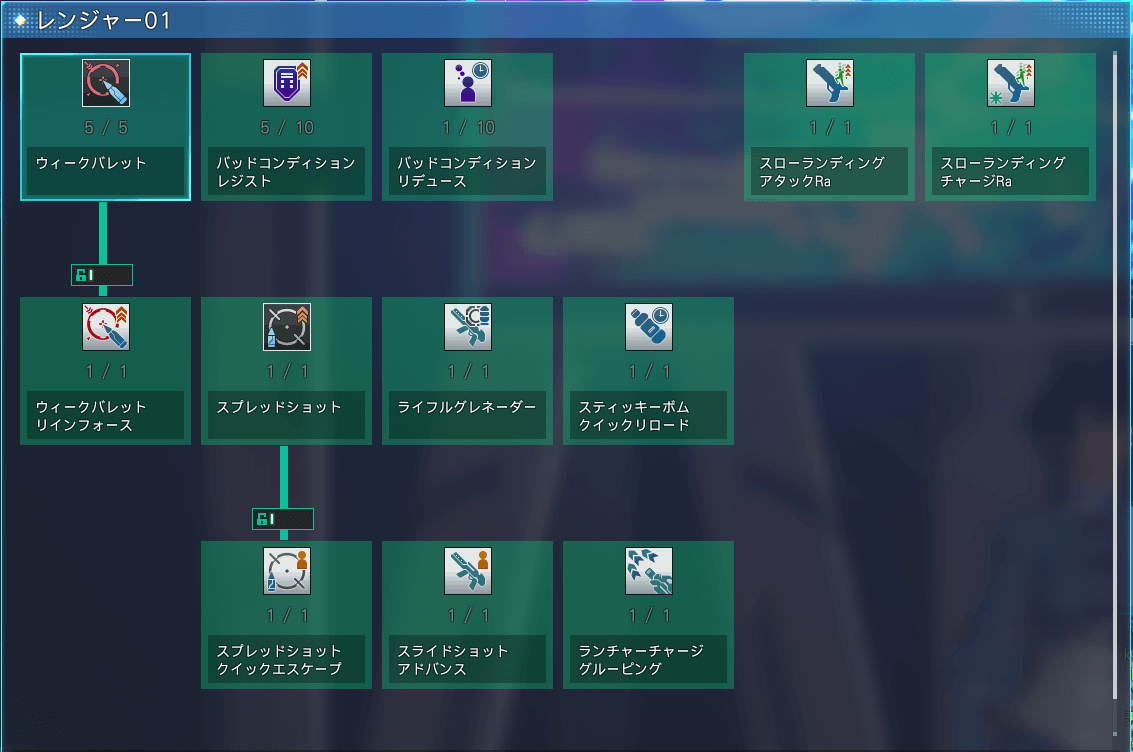Screen dimensions: 1133x752
Task: Click the 1 / 10 level counter
Action: point(468,128)
